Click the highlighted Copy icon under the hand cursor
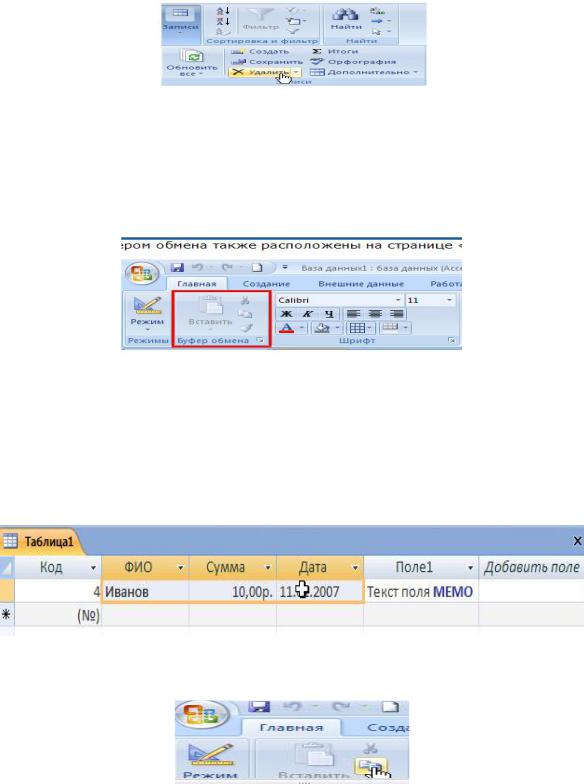This screenshot has height=784, width=584. coord(370,766)
